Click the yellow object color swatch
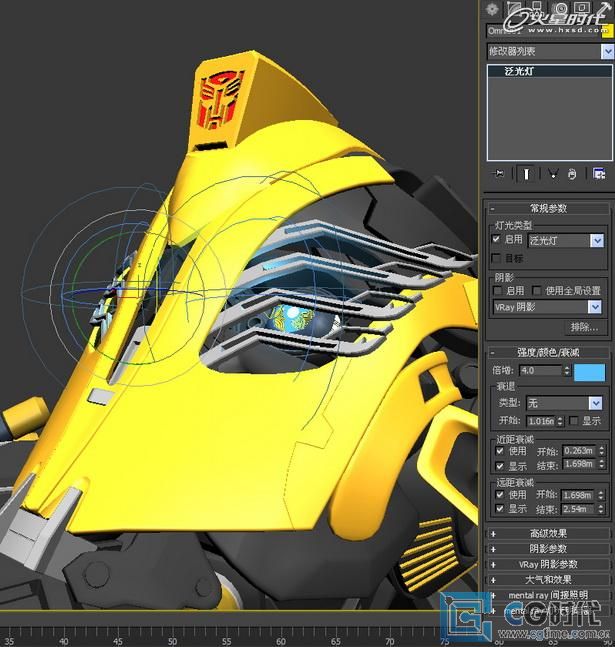Image resolution: width=615 pixels, height=647 pixels. [607, 31]
